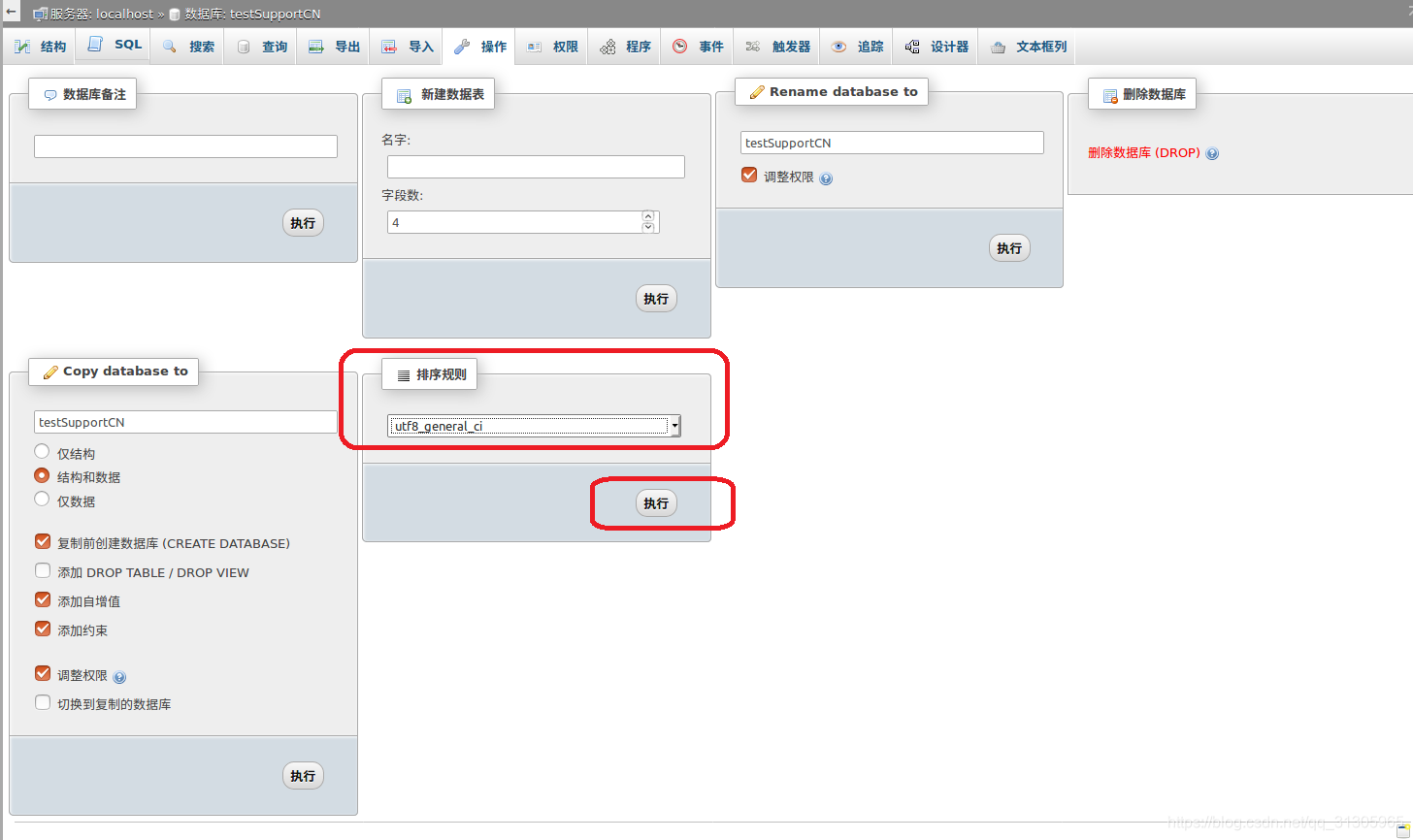Click 执行 in 排序规则 panel
Screen dimensions: 1413x840
[656, 503]
